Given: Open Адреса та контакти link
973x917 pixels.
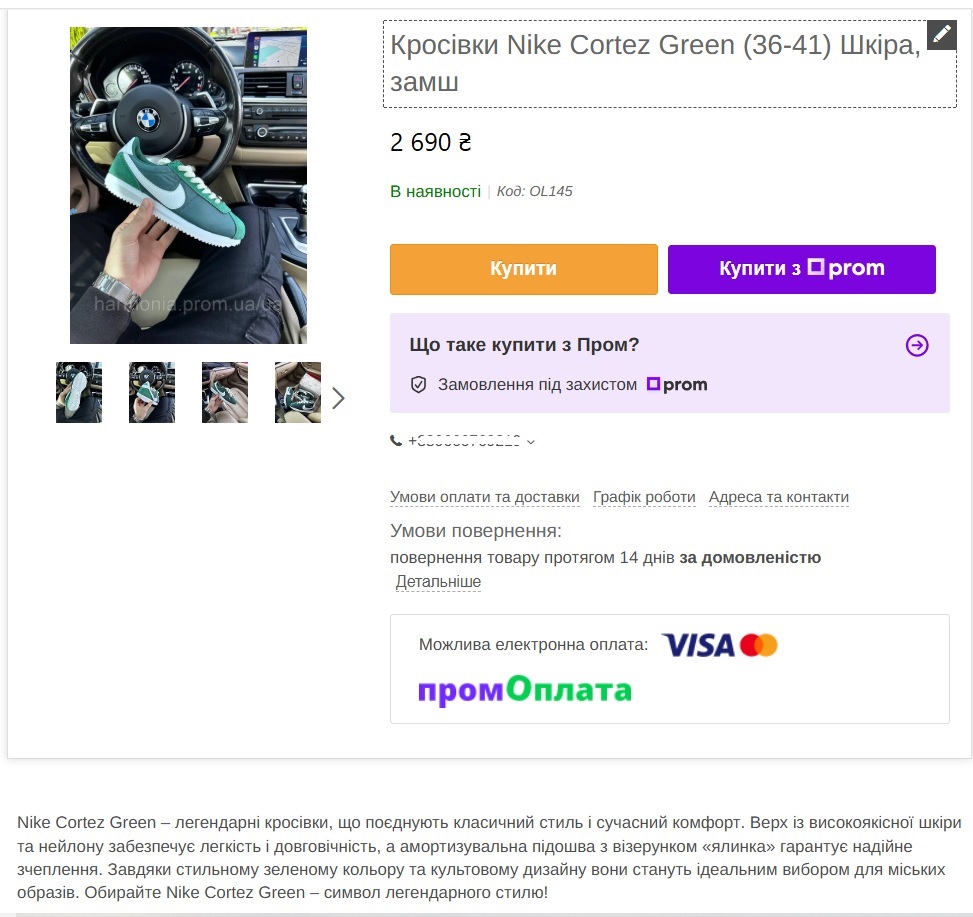Looking at the screenshot, I should click(779, 498).
